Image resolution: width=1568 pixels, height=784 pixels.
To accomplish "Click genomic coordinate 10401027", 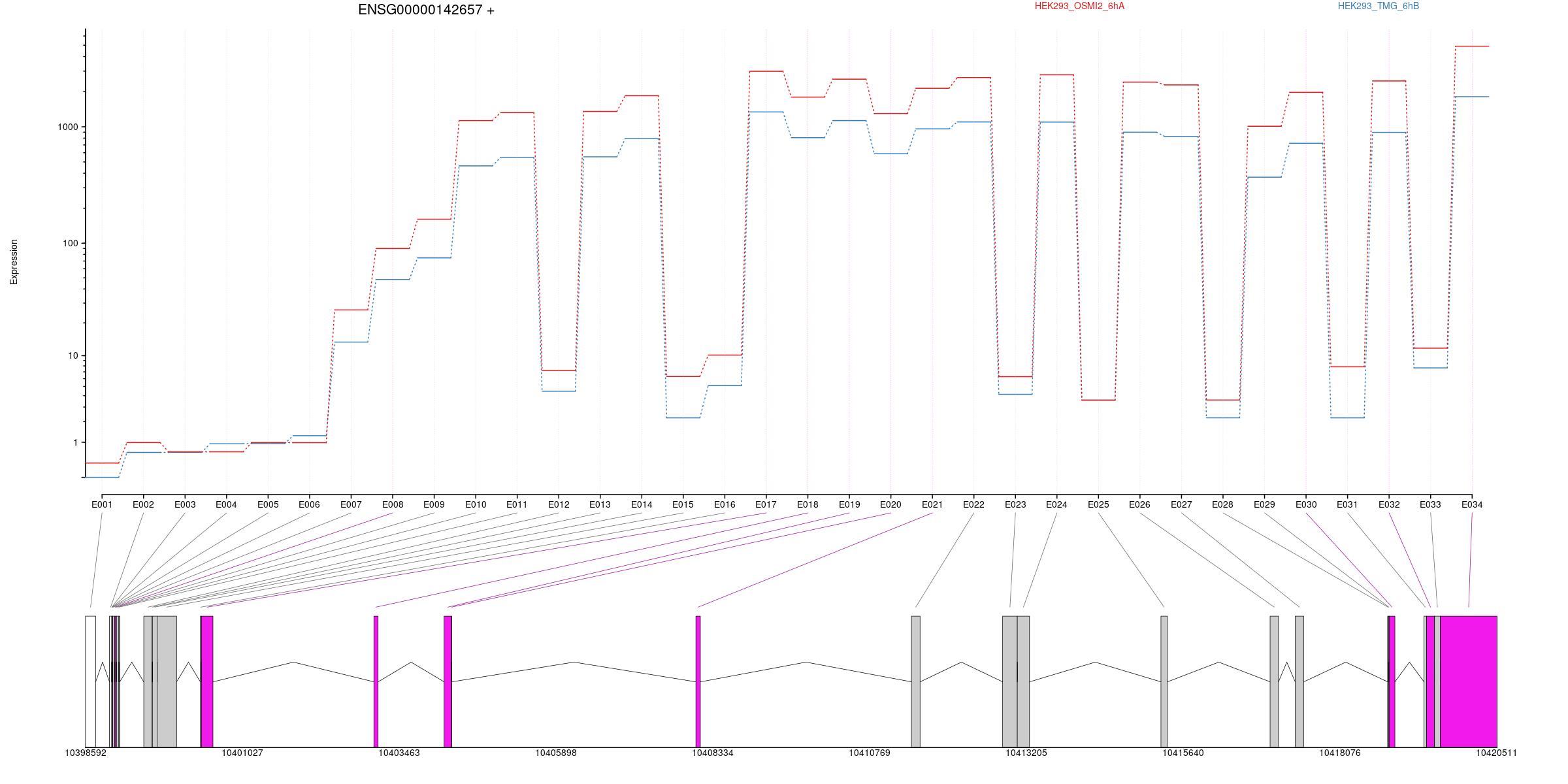I will click(242, 753).
